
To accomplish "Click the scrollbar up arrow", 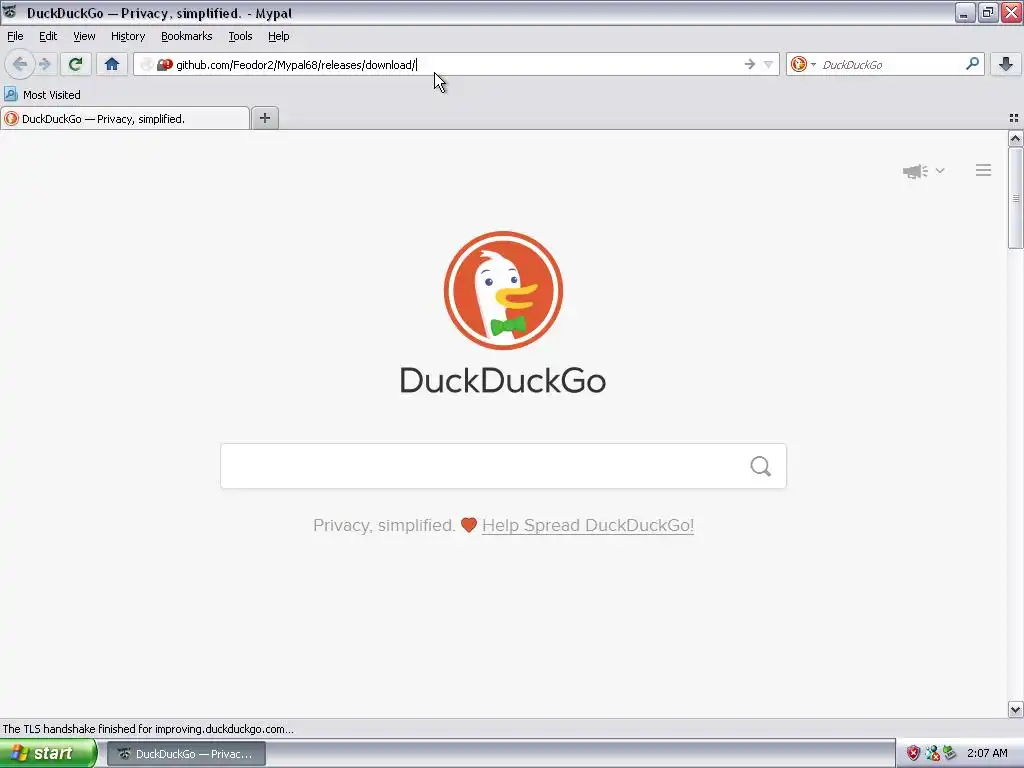I will [1015, 138].
